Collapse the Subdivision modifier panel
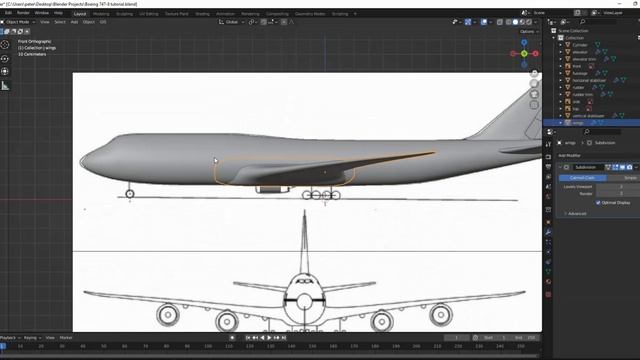640x360 pixels. 560,167
